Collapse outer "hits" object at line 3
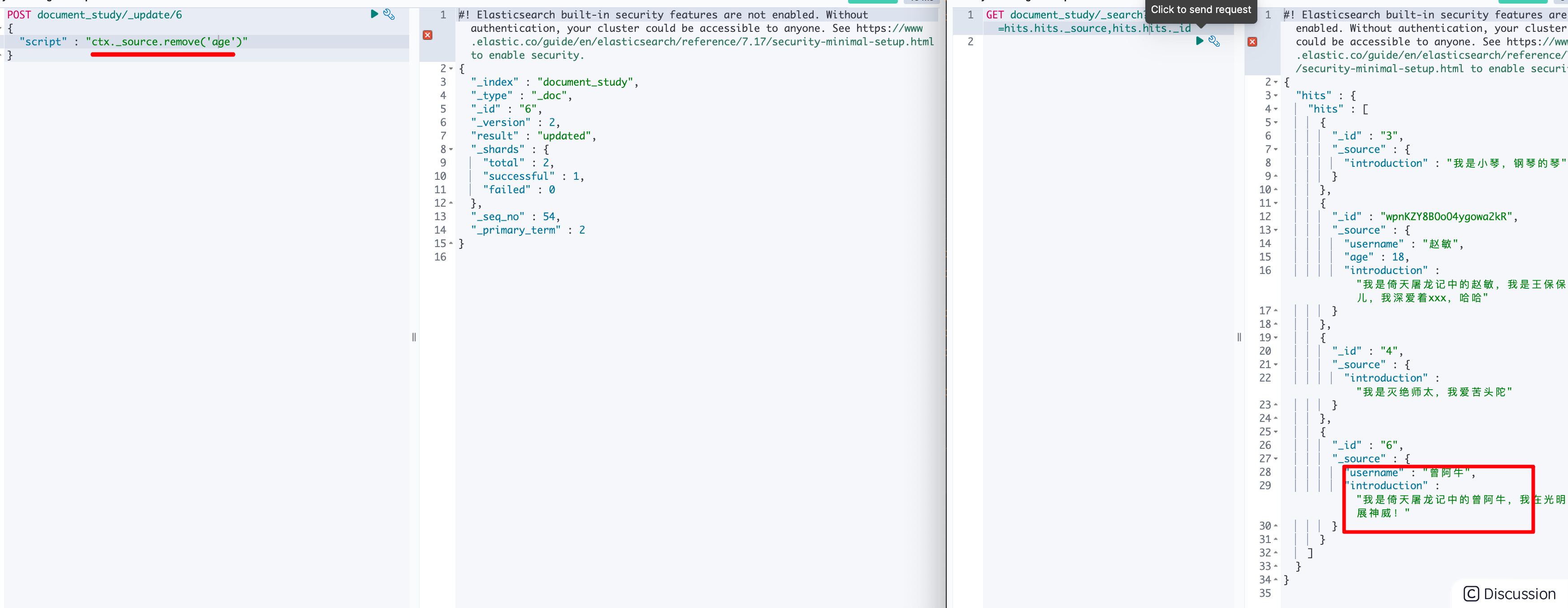This screenshot has width=1568, height=608. tap(1276, 96)
